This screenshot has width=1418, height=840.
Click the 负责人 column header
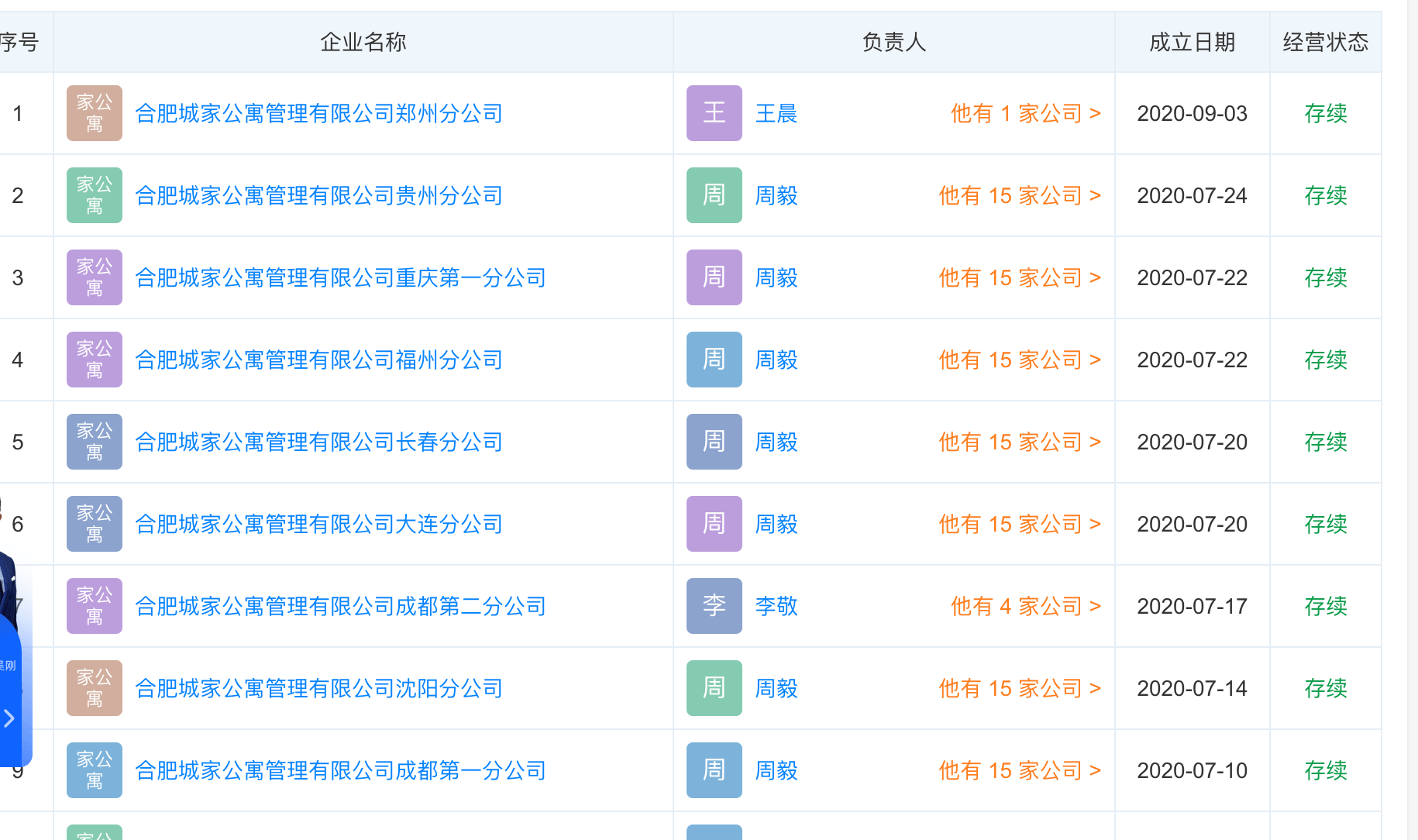tap(894, 42)
